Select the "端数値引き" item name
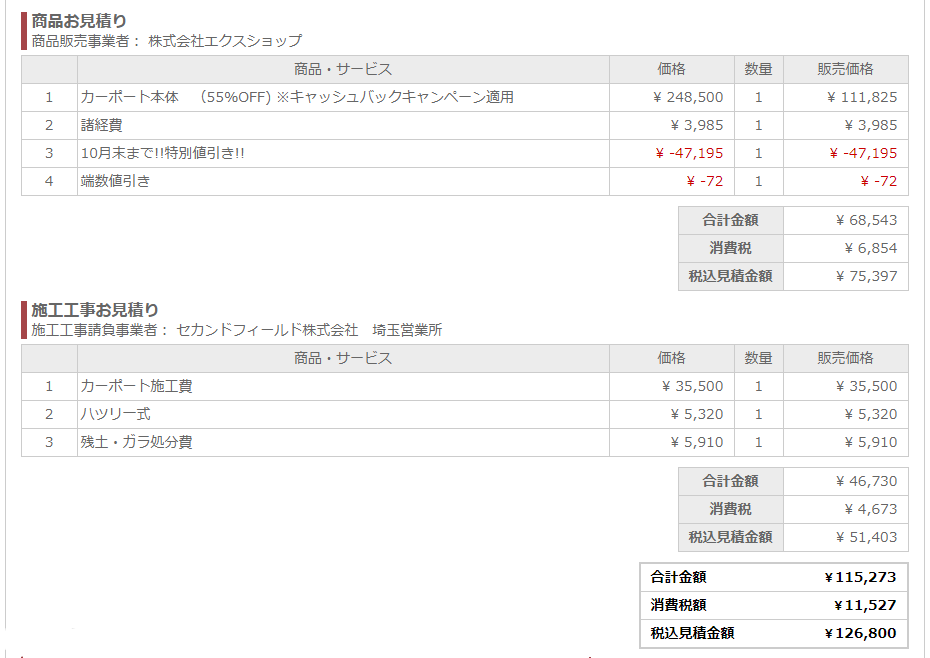Image resolution: width=930 pixels, height=658 pixels. (116, 181)
